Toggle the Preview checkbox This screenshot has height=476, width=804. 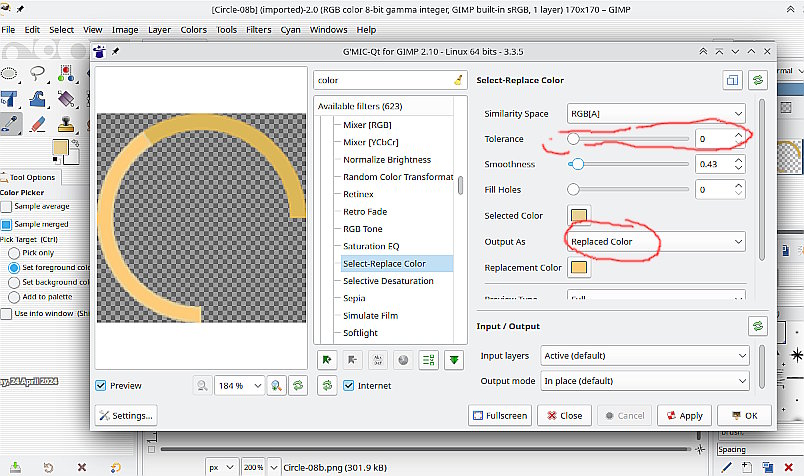click(x=102, y=386)
